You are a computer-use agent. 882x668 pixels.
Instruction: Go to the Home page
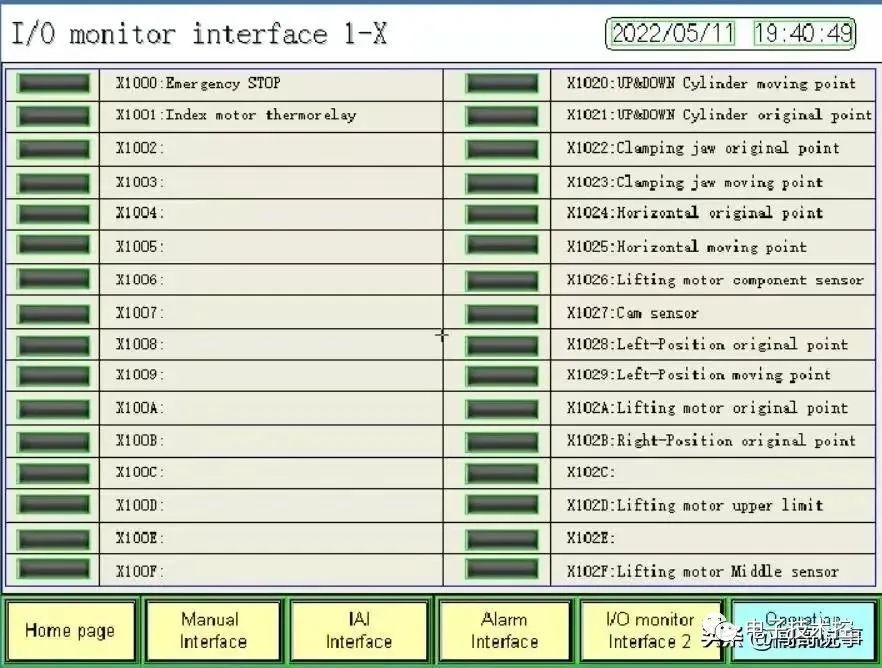pos(70,631)
